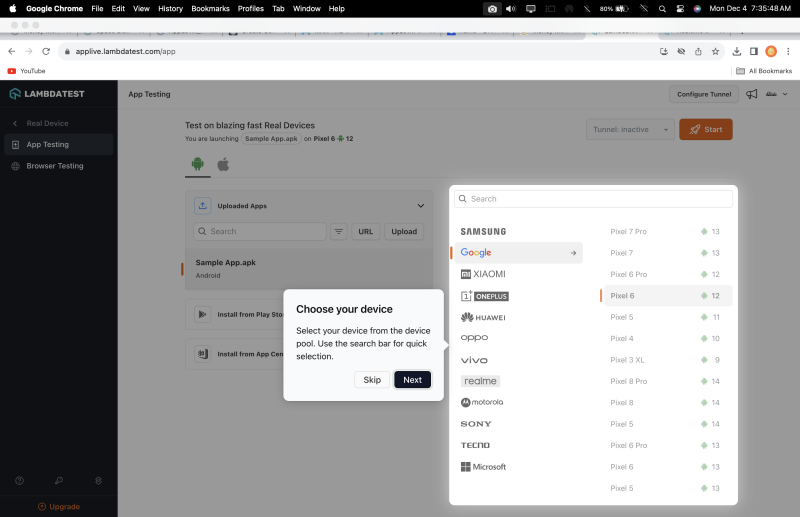The width and height of the screenshot is (800, 517).
Task: Click the help question mark icon
Action: (19, 481)
